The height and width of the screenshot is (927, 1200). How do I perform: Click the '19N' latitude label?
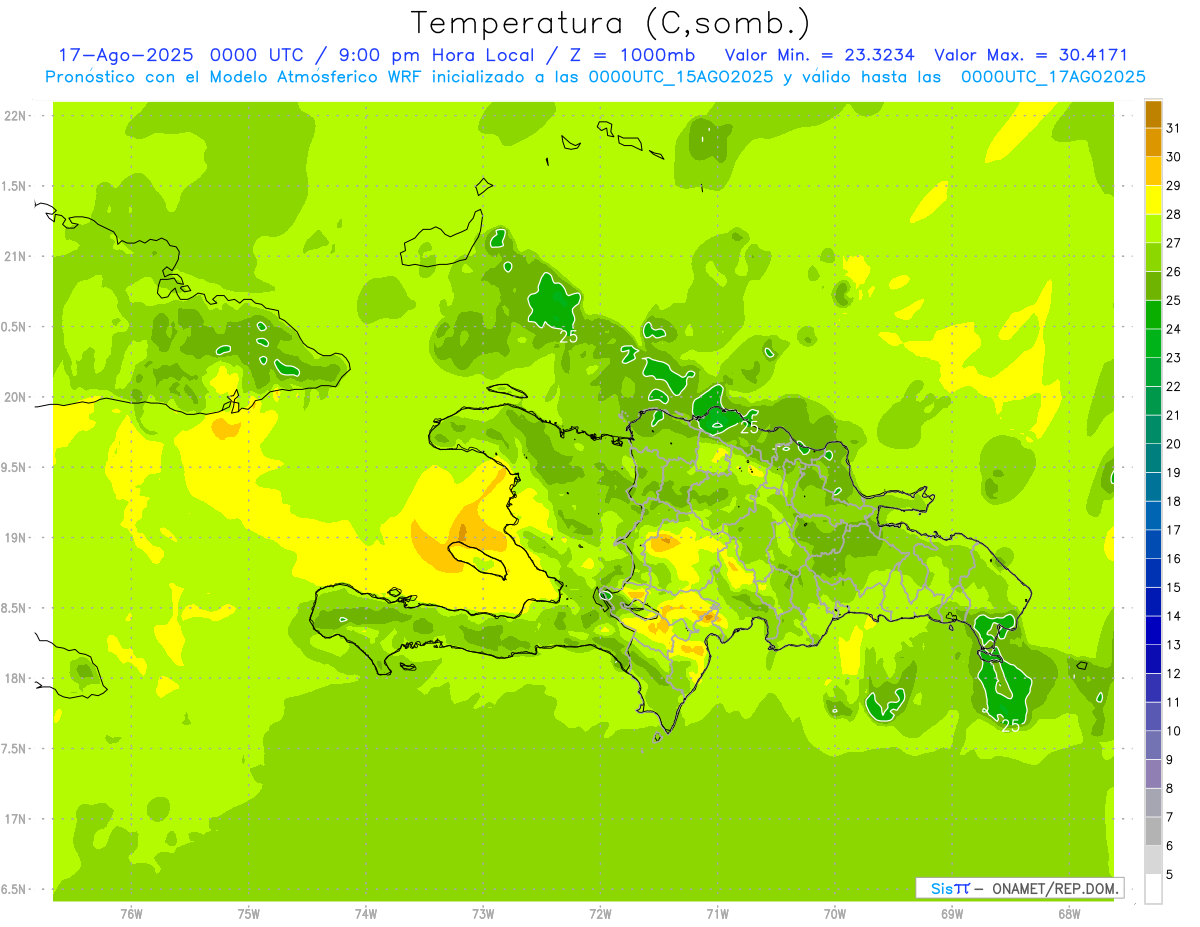16,538
